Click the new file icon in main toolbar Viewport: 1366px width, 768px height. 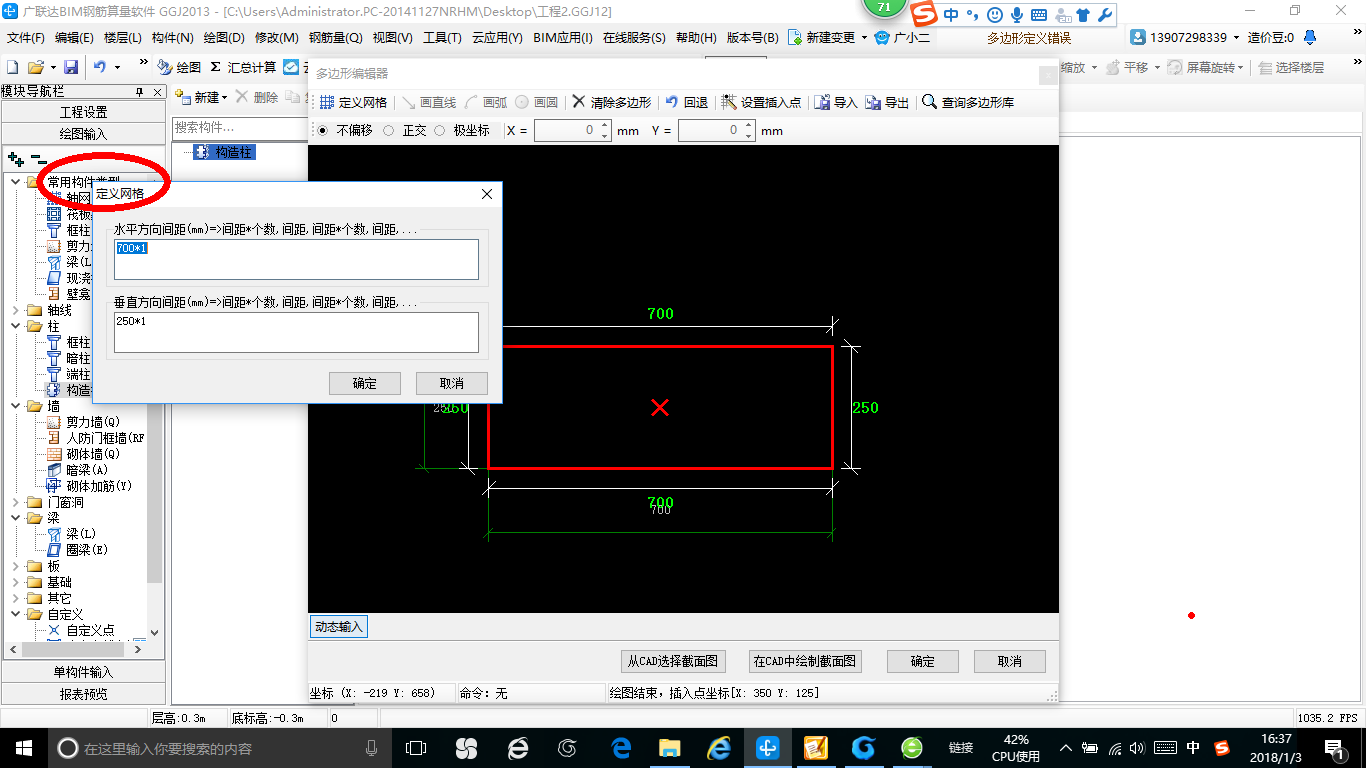pos(12,67)
